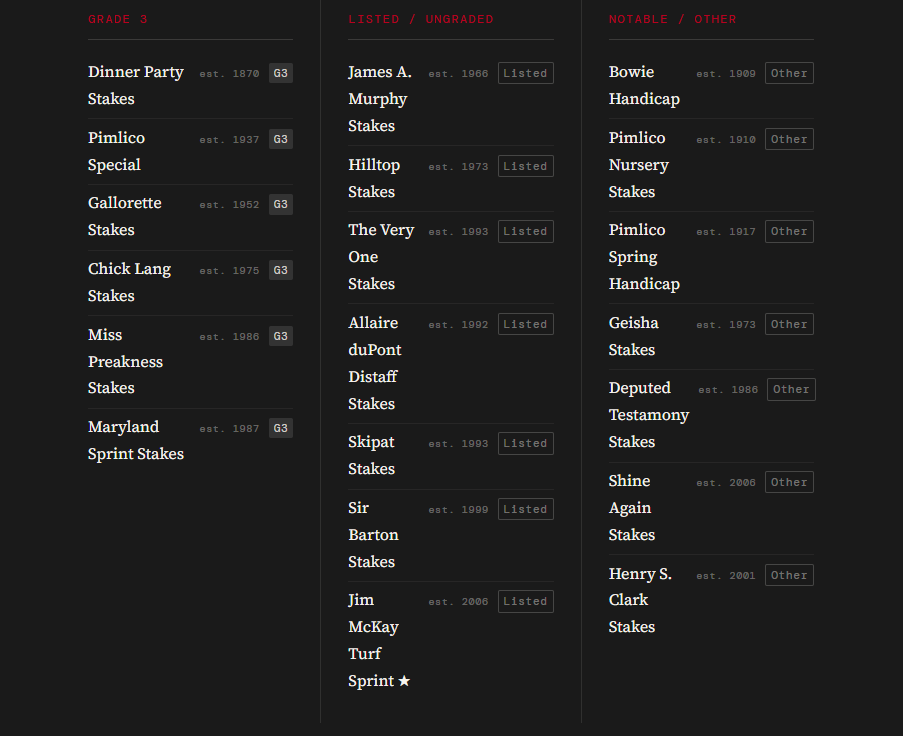Click the Listed tag beside Skipat Stakes
The width and height of the screenshot is (903, 736).
(x=525, y=443)
